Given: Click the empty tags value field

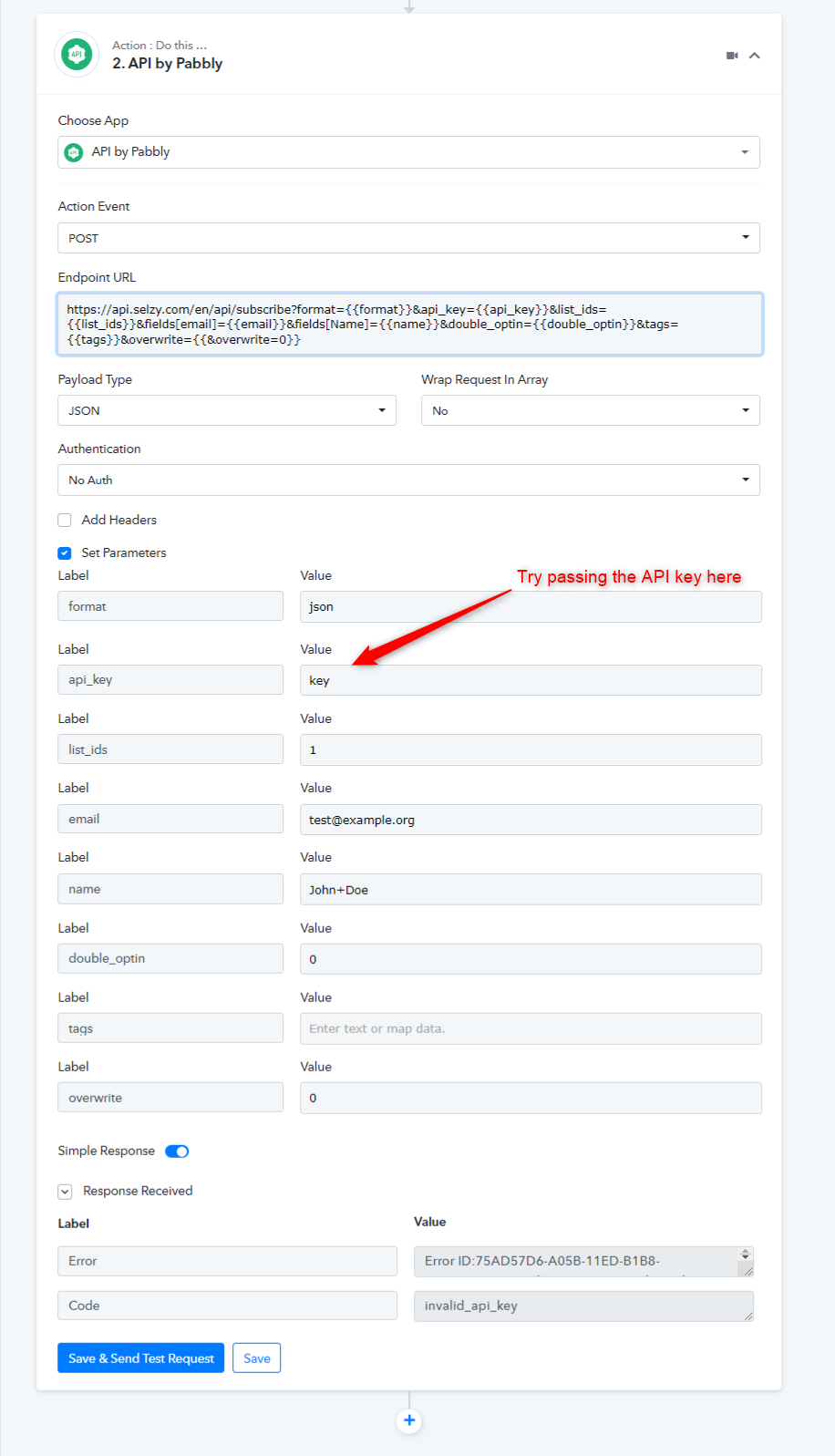Looking at the screenshot, I should click(531, 1028).
